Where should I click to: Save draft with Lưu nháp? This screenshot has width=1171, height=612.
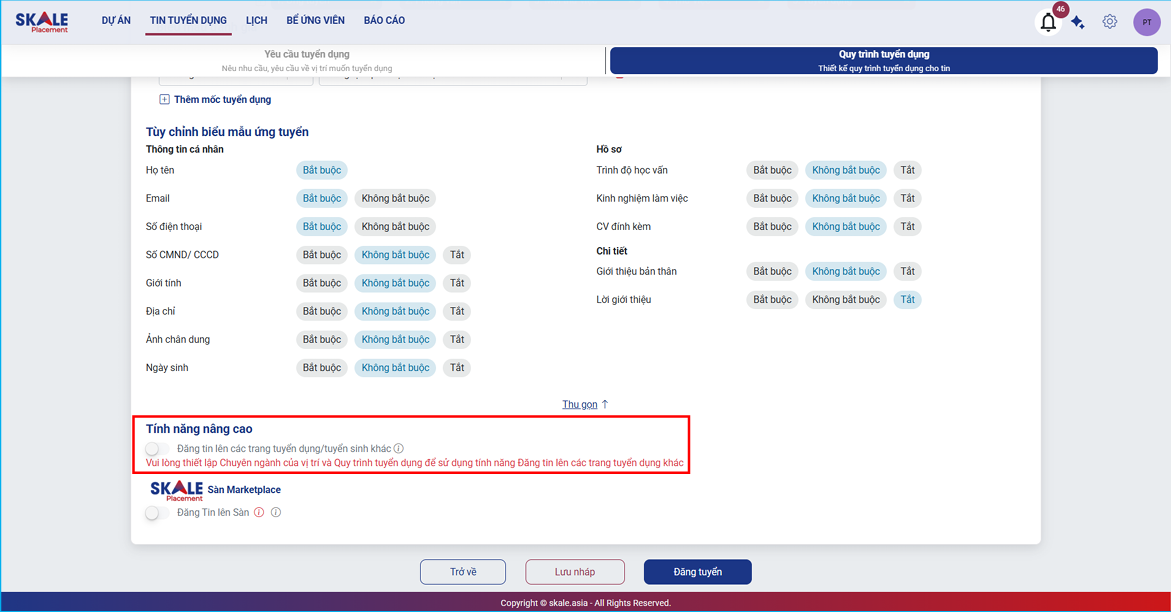pos(575,572)
